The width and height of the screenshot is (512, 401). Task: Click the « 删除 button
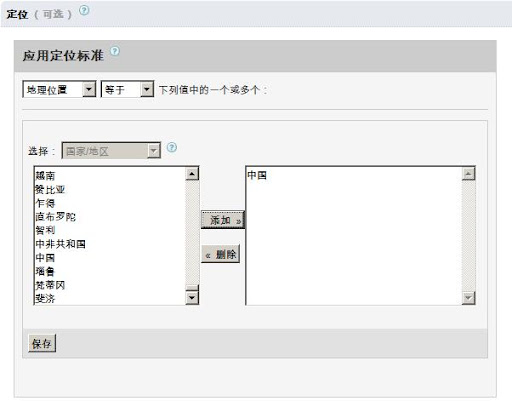click(220, 254)
